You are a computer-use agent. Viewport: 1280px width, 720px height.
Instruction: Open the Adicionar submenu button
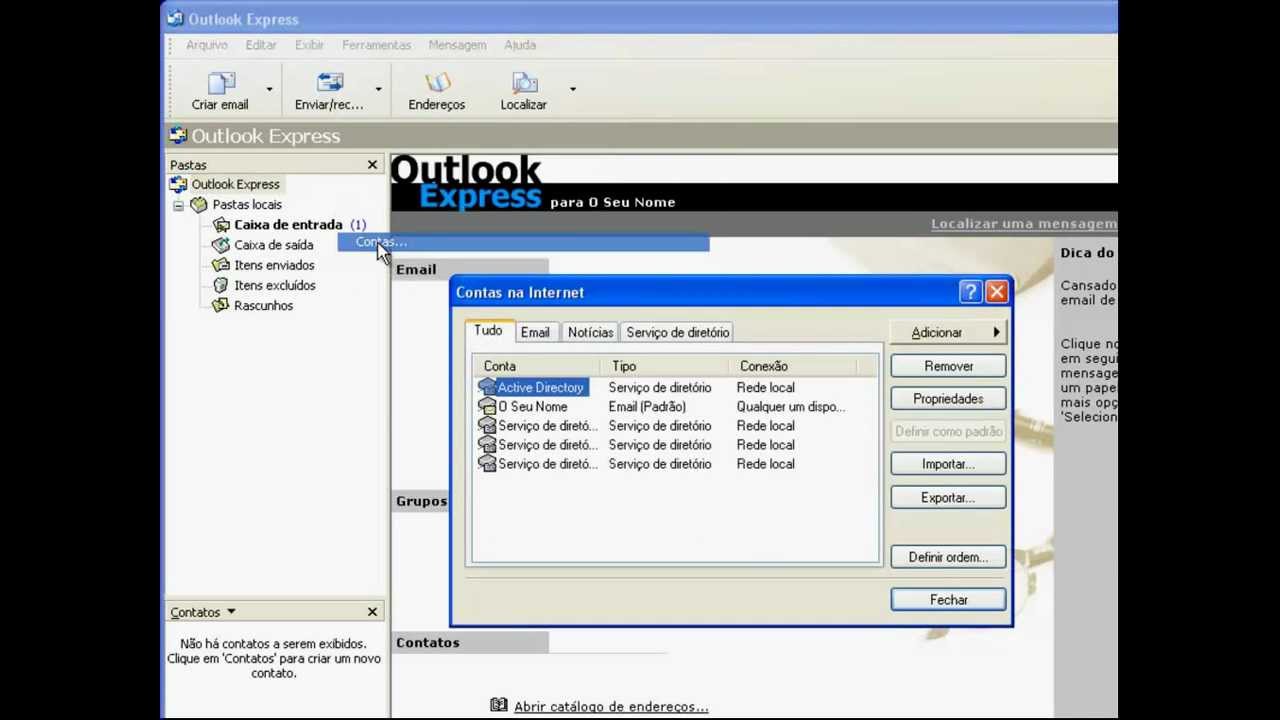(948, 333)
